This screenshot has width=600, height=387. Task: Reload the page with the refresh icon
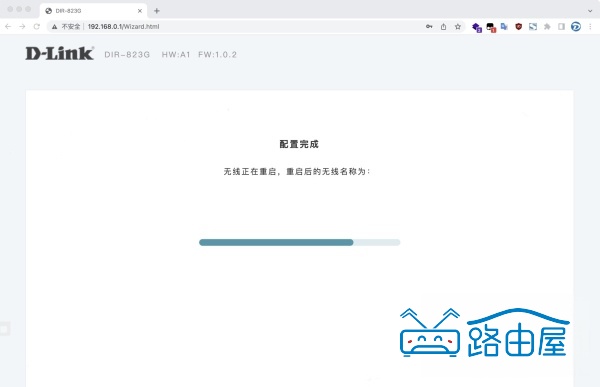37,26
